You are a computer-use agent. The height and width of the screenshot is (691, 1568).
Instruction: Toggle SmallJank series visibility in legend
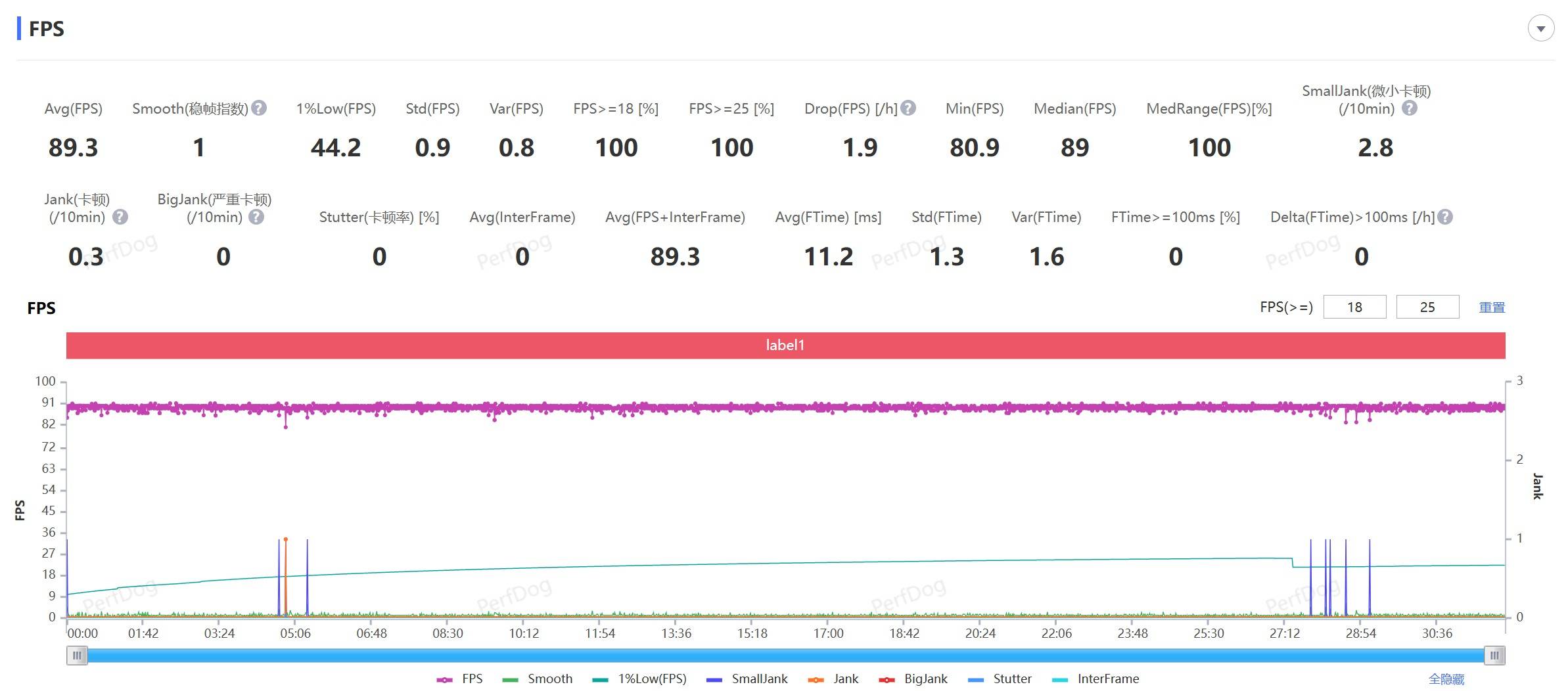point(747,679)
